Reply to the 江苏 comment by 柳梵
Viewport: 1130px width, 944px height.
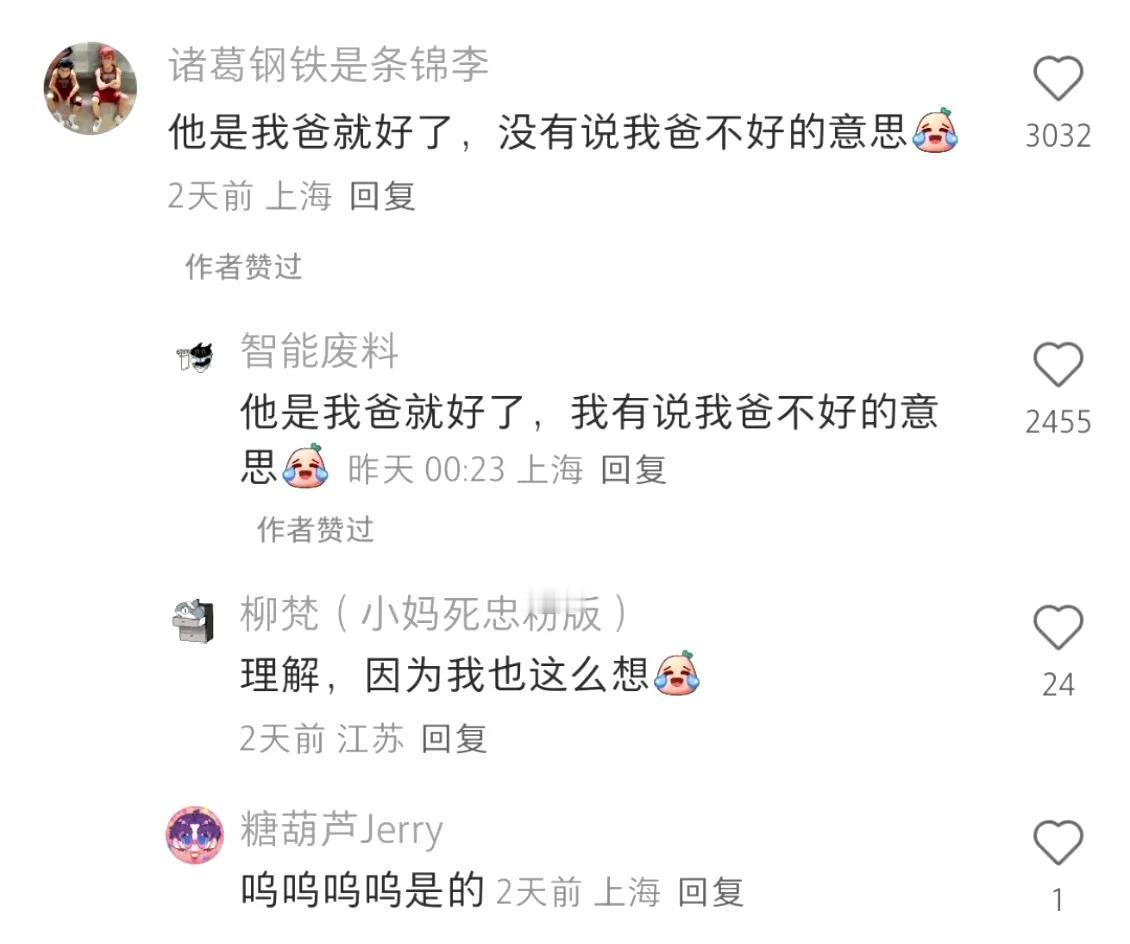point(453,739)
